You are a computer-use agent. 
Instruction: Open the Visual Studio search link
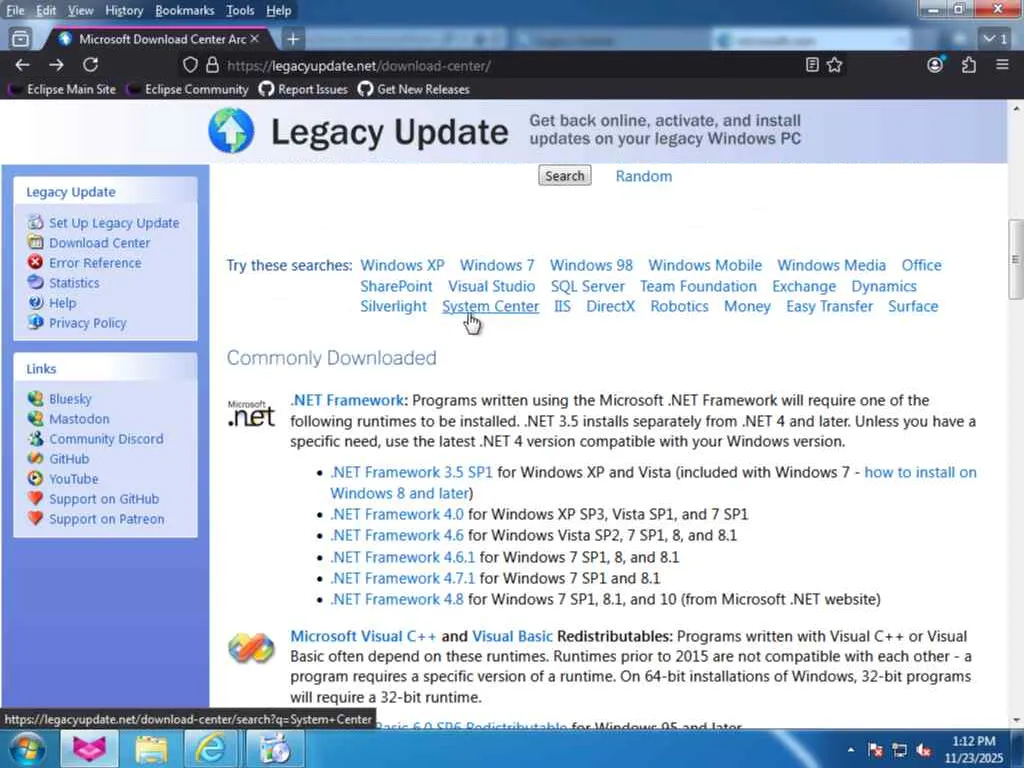[491, 286]
